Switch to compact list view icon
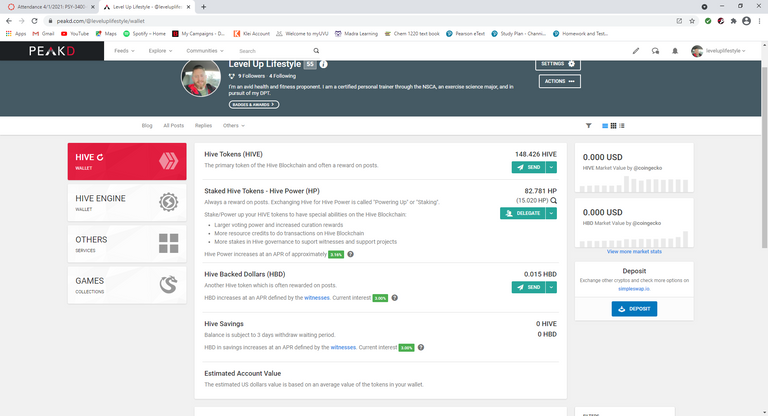The image size is (768, 416). (x=622, y=126)
